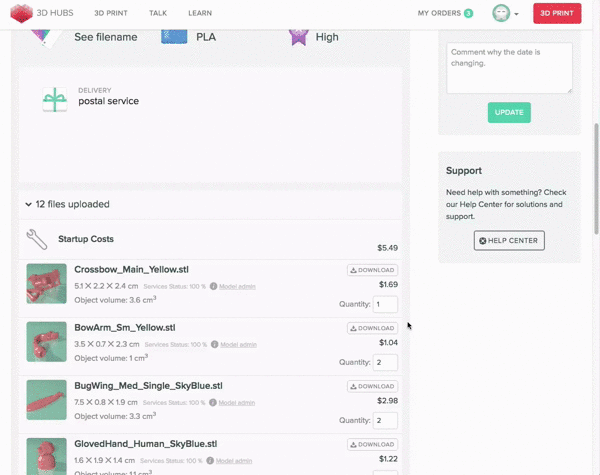This screenshot has height=475, width=600.
Task: Click the blue PLA material icon
Action: [174, 37]
